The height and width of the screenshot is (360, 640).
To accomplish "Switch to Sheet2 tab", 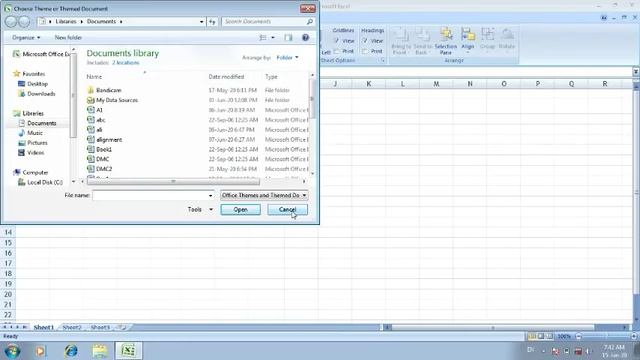I will click(72, 327).
